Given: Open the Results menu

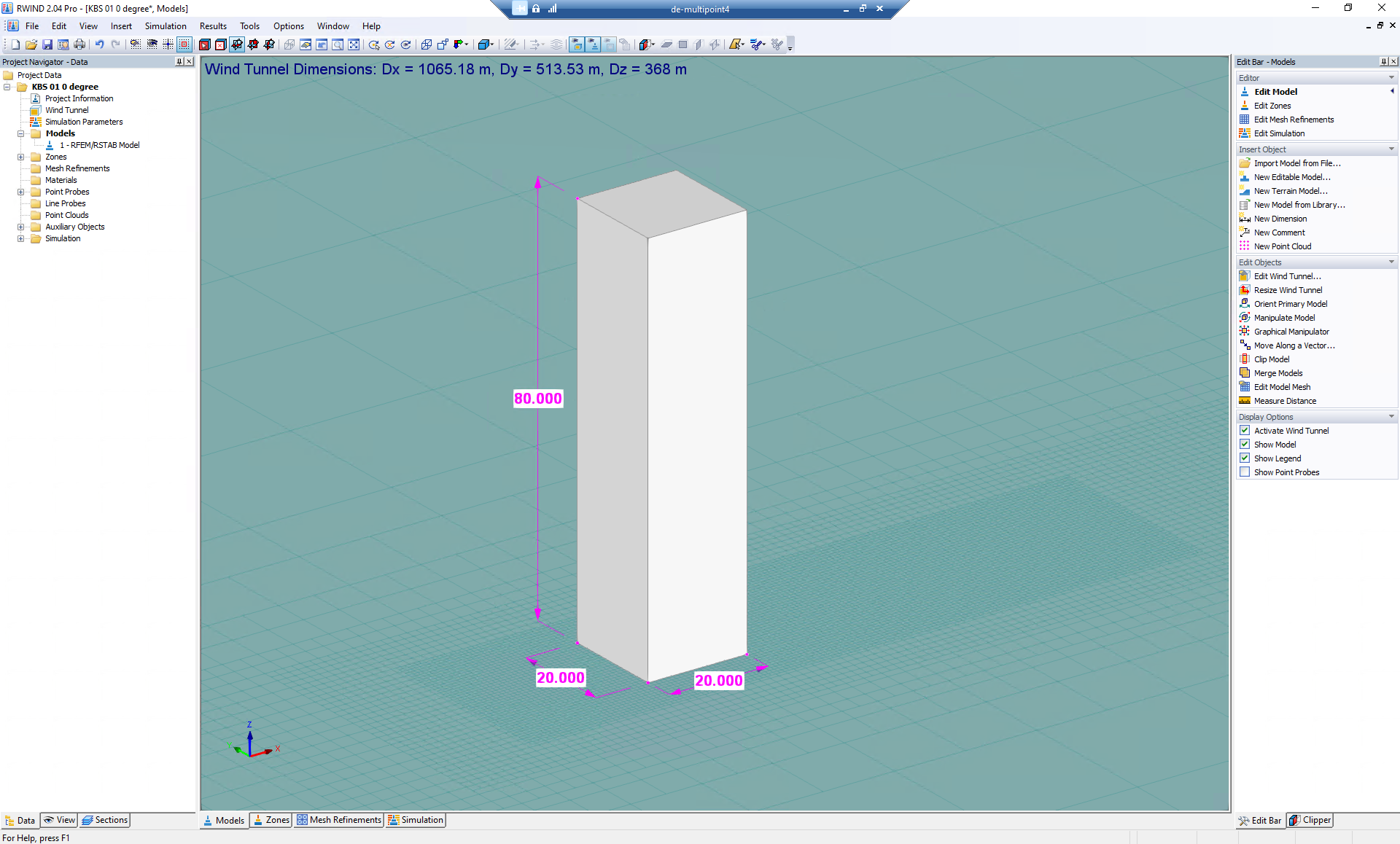Looking at the screenshot, I should click(x=213, y=26).
